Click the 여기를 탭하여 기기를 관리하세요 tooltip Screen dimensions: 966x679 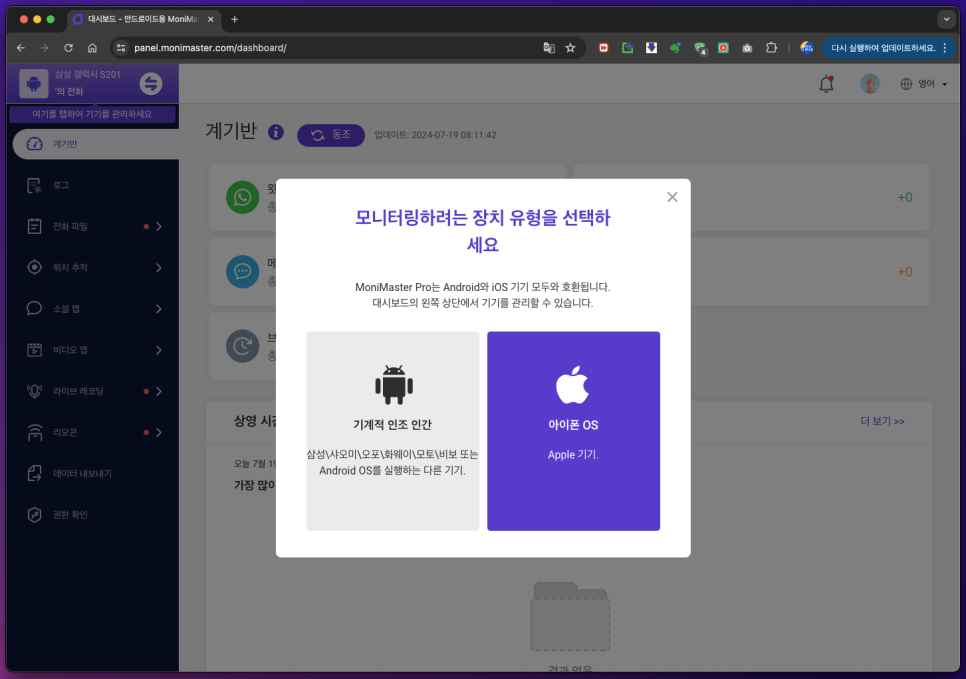92,114
